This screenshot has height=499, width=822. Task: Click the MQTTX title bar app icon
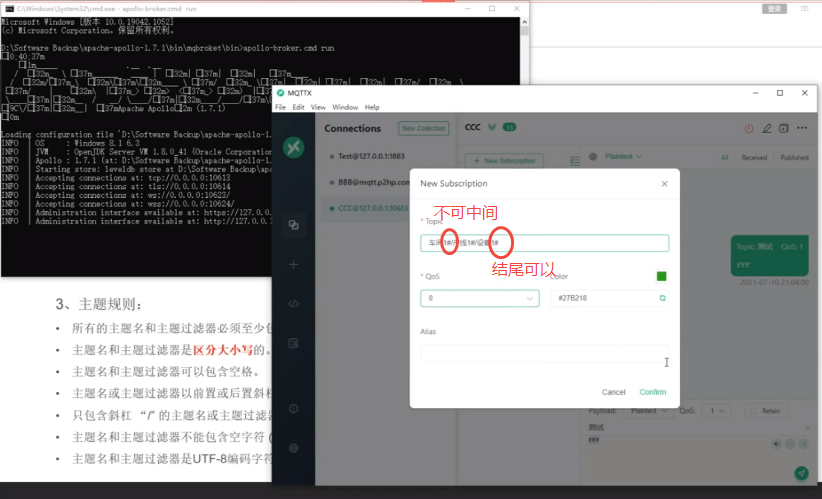click(x=280, y=93)
